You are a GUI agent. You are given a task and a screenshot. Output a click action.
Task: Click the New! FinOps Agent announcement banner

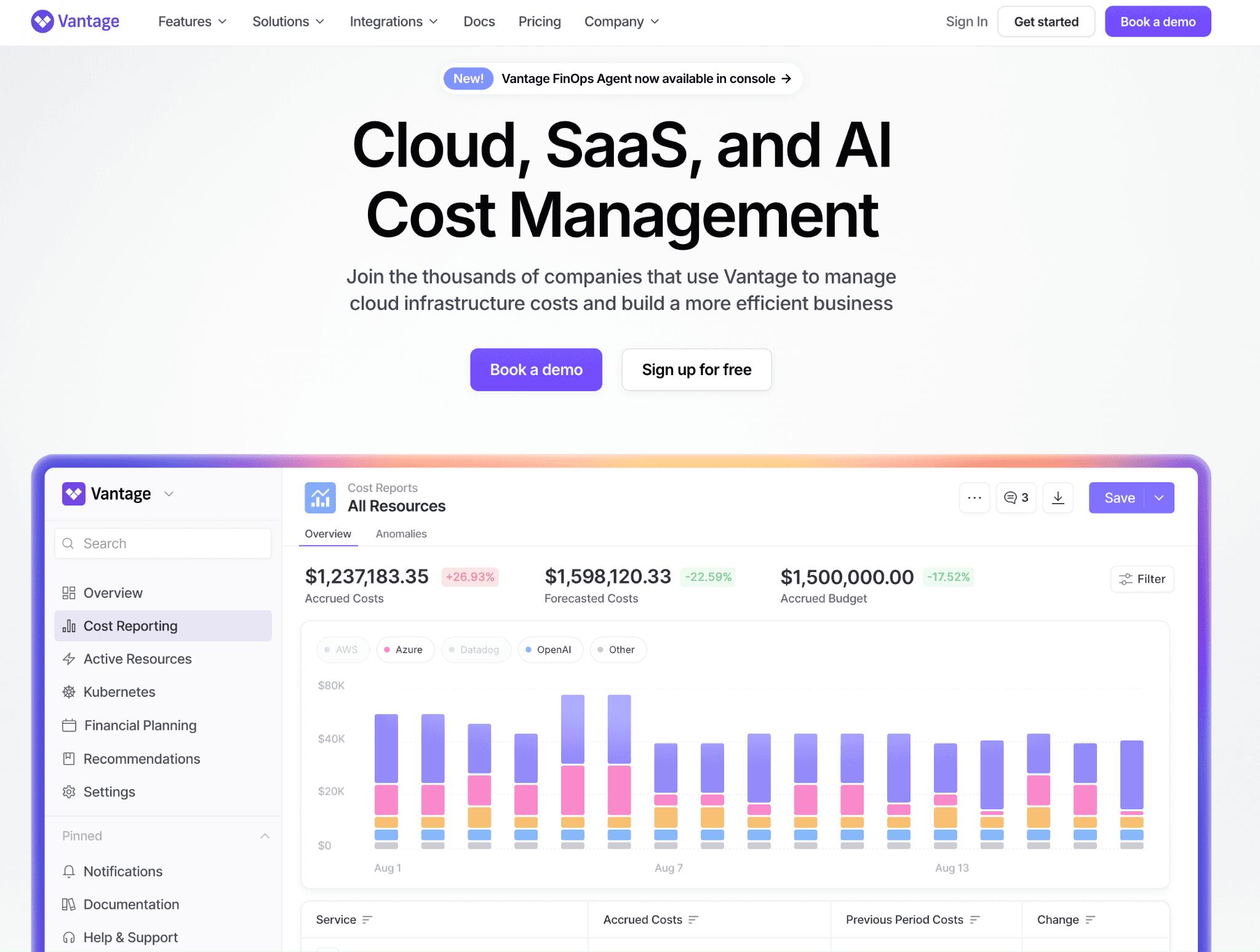pos(621,79)
